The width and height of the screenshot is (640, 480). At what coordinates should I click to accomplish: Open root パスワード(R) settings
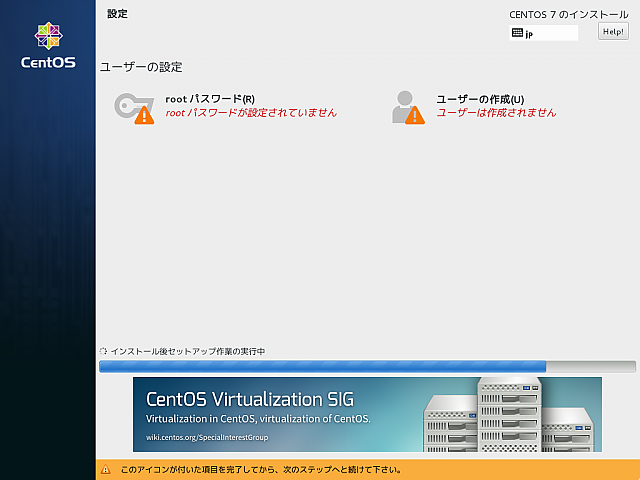click(x=210, y=99)
